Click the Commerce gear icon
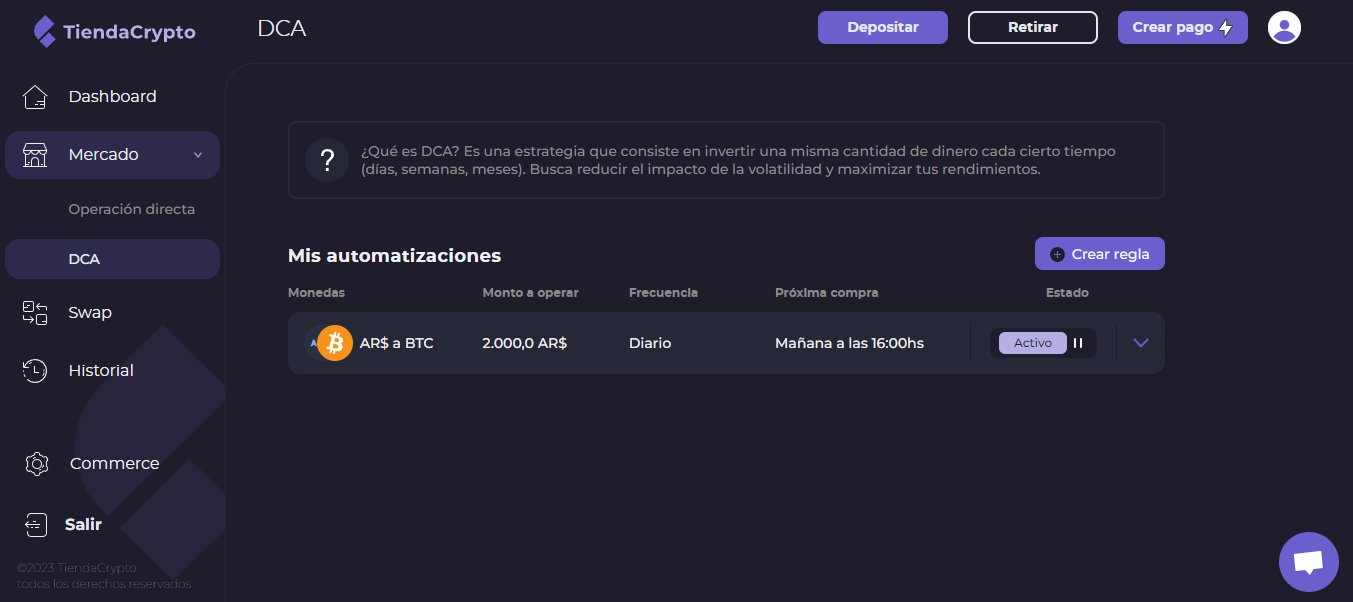Image resolution: width=1353 pixels, height=602 pixels. (x=37, y=464)
